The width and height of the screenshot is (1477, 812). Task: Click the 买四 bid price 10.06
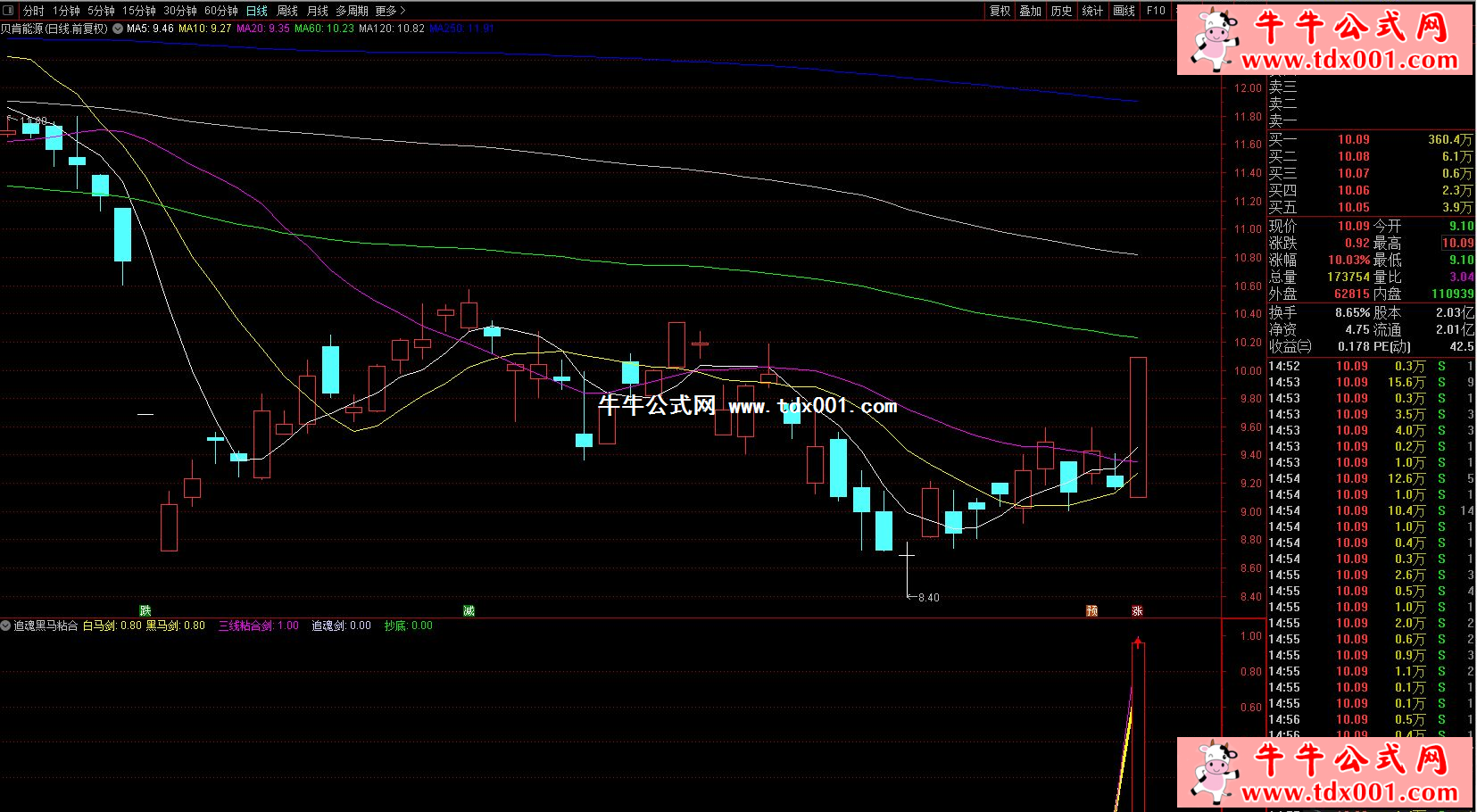coord(1353,190)
